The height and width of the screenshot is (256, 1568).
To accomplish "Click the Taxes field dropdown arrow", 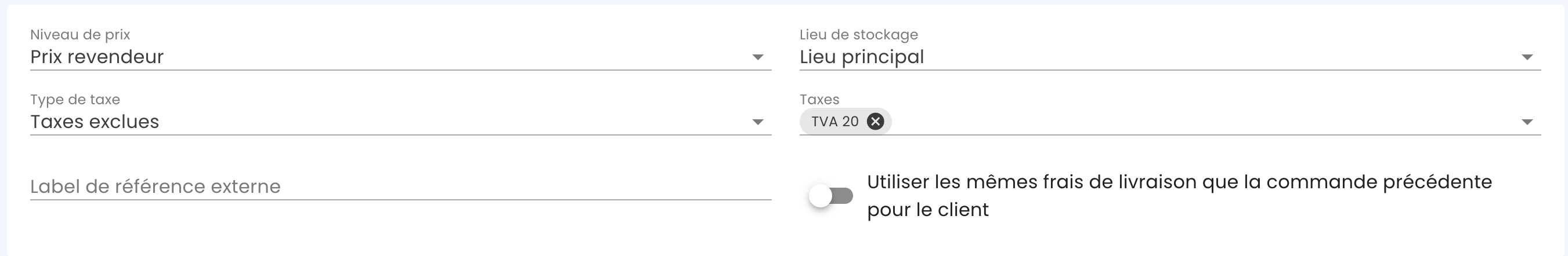I will (1527, 122).
